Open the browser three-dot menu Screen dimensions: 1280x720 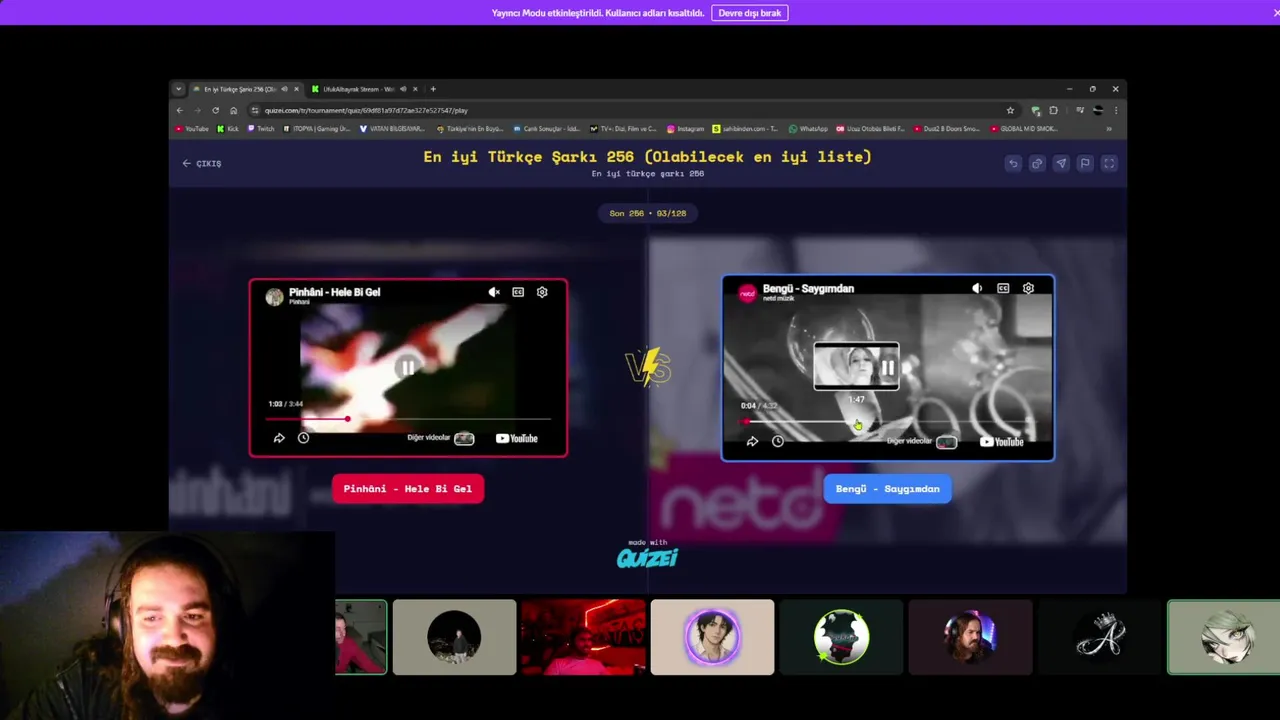click(x=1116, y=110)
